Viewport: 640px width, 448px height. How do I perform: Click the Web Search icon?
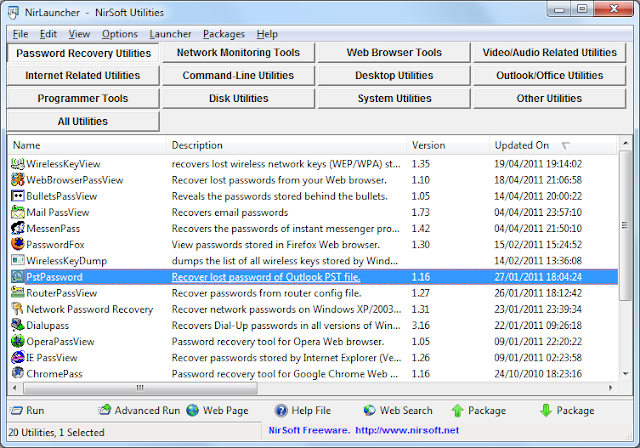369,410
